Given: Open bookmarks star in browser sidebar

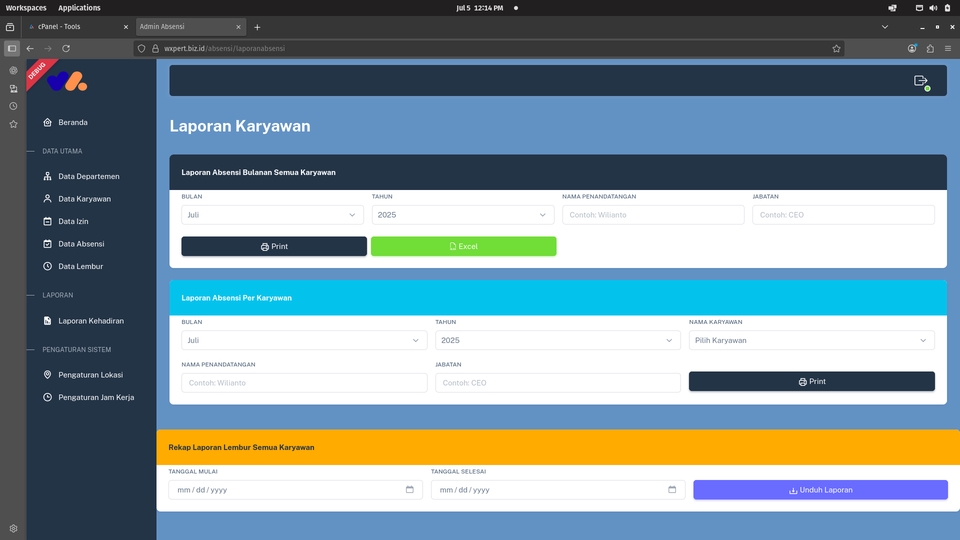Looking at the screenshot, I should click(13, 124).
